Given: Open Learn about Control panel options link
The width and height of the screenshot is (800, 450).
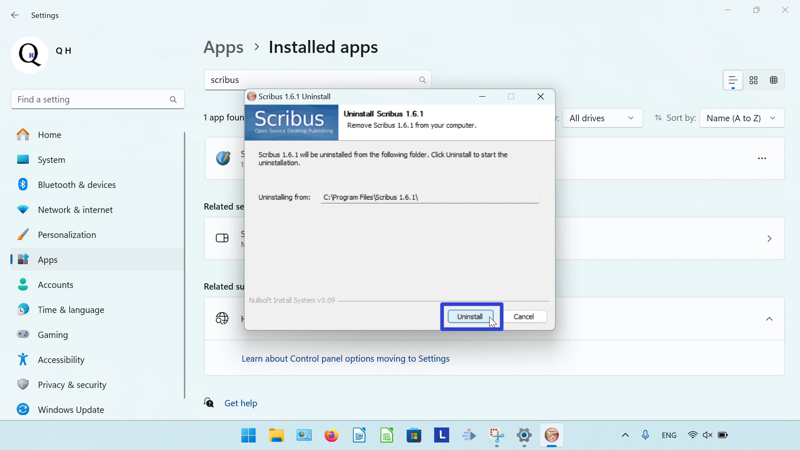Looking at the screenshot, I should coord(345,359).
